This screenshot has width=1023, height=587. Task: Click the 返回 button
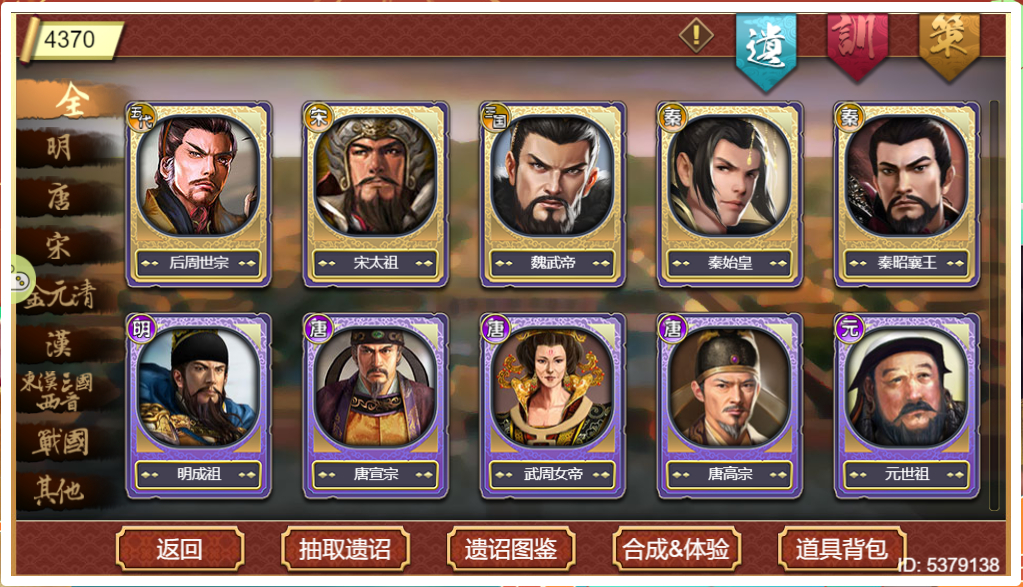click(x=180, y=549)
